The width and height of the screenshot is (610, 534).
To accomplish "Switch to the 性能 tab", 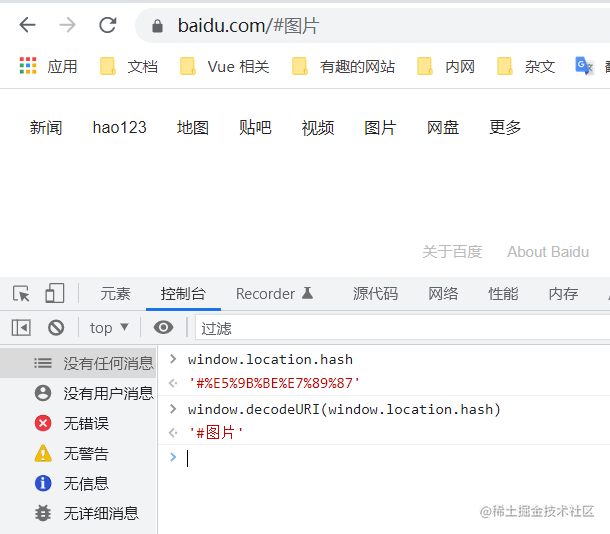I will click(x=503, y=294).
